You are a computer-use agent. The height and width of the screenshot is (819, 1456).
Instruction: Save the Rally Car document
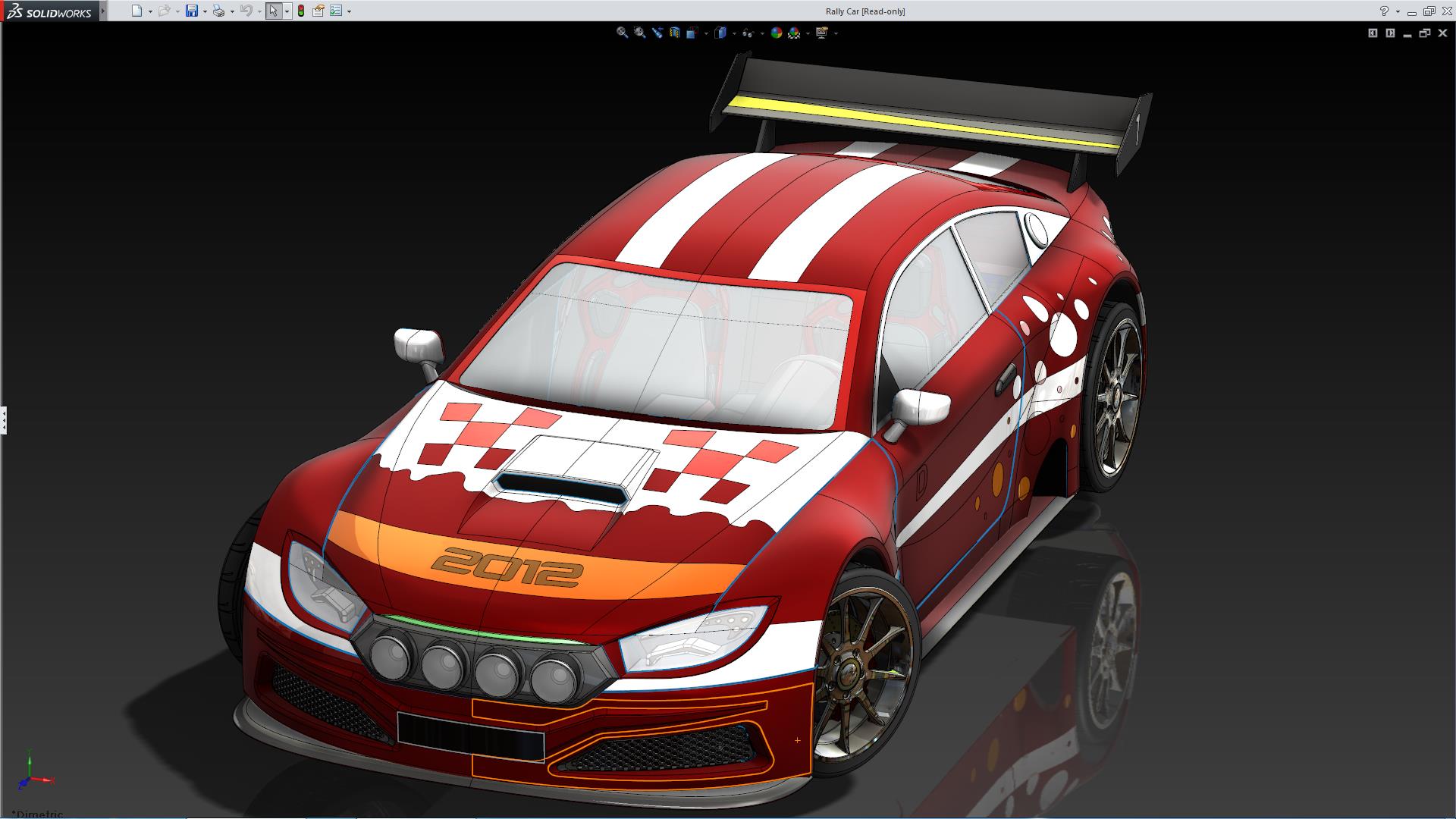click(192, 11)
